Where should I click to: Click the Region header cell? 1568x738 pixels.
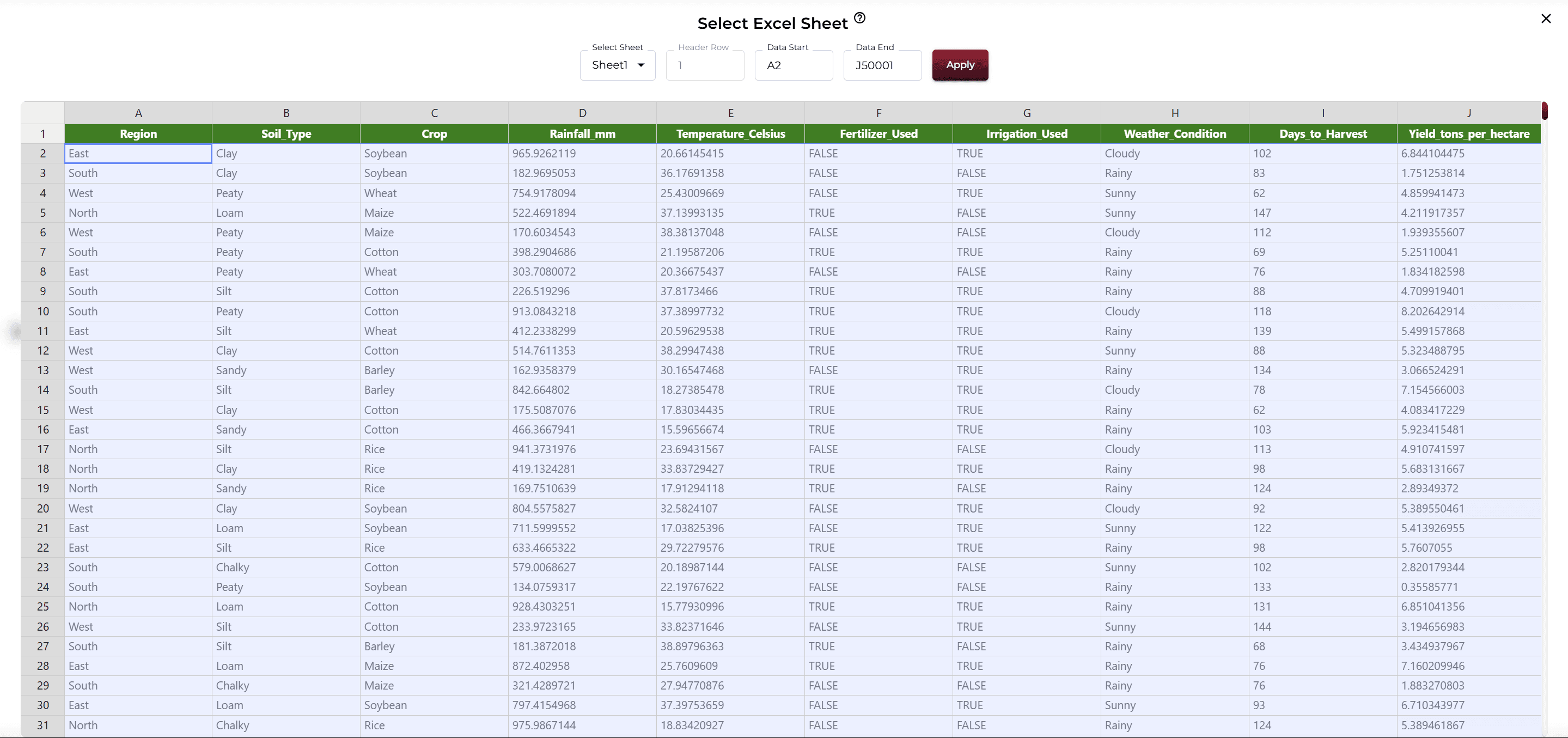tap(138, 134)
